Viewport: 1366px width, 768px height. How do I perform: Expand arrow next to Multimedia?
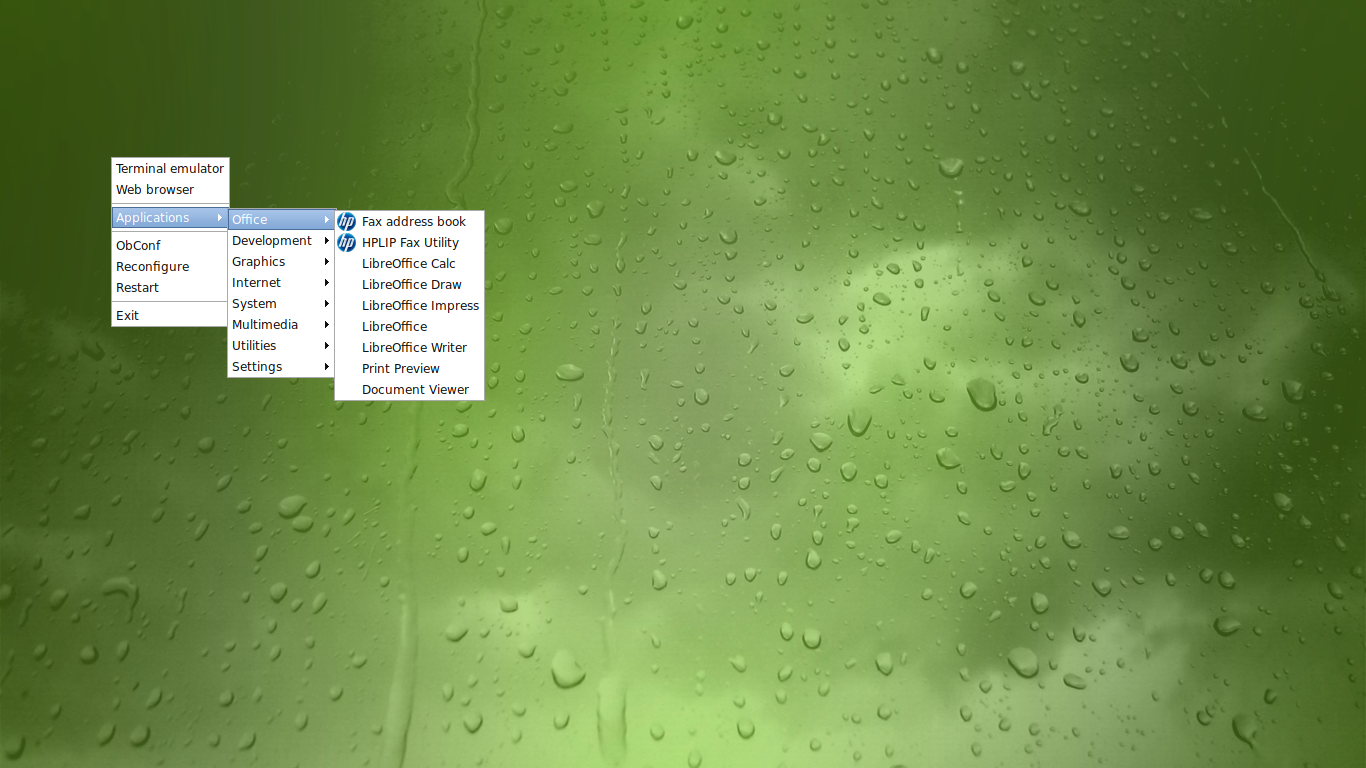[326, 325]
